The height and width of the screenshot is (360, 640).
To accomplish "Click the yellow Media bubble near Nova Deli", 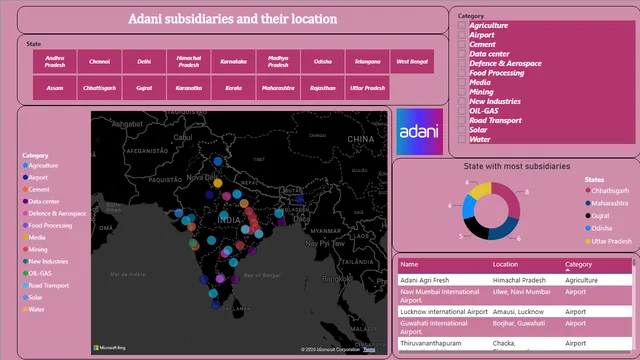I will coord(218,183).
